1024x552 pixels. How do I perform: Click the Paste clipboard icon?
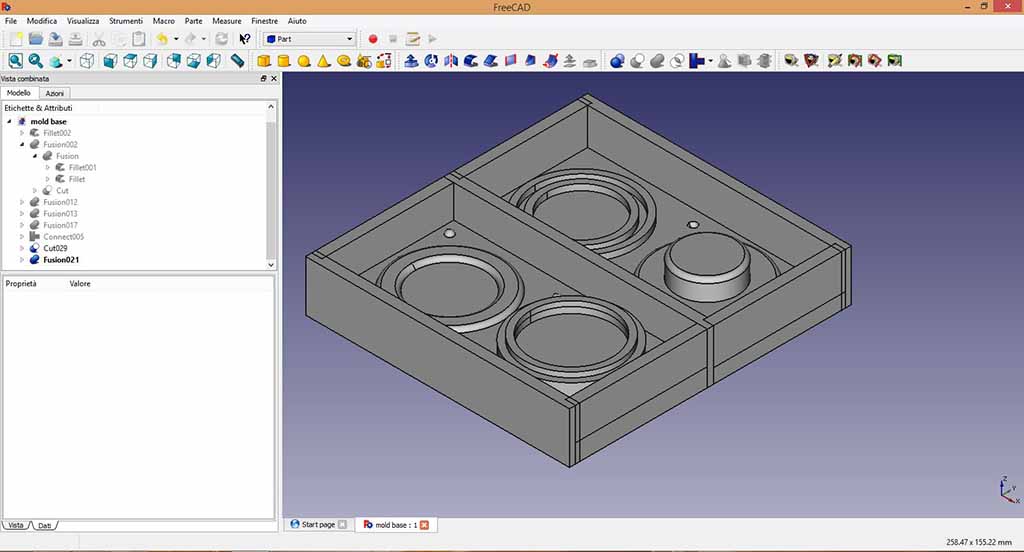(x=138, y=39)
